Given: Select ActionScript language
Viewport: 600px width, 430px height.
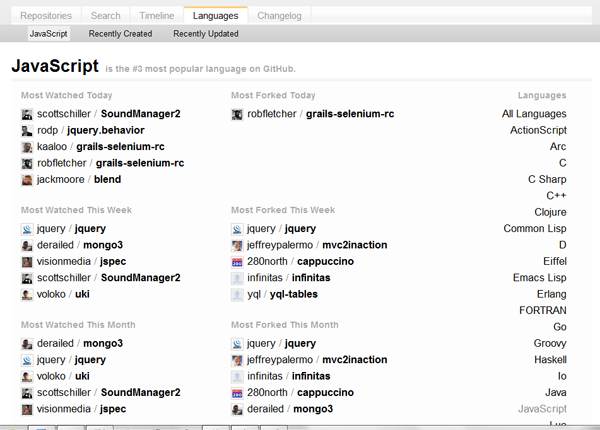Looking at the screenshot, I should (538, 130).
